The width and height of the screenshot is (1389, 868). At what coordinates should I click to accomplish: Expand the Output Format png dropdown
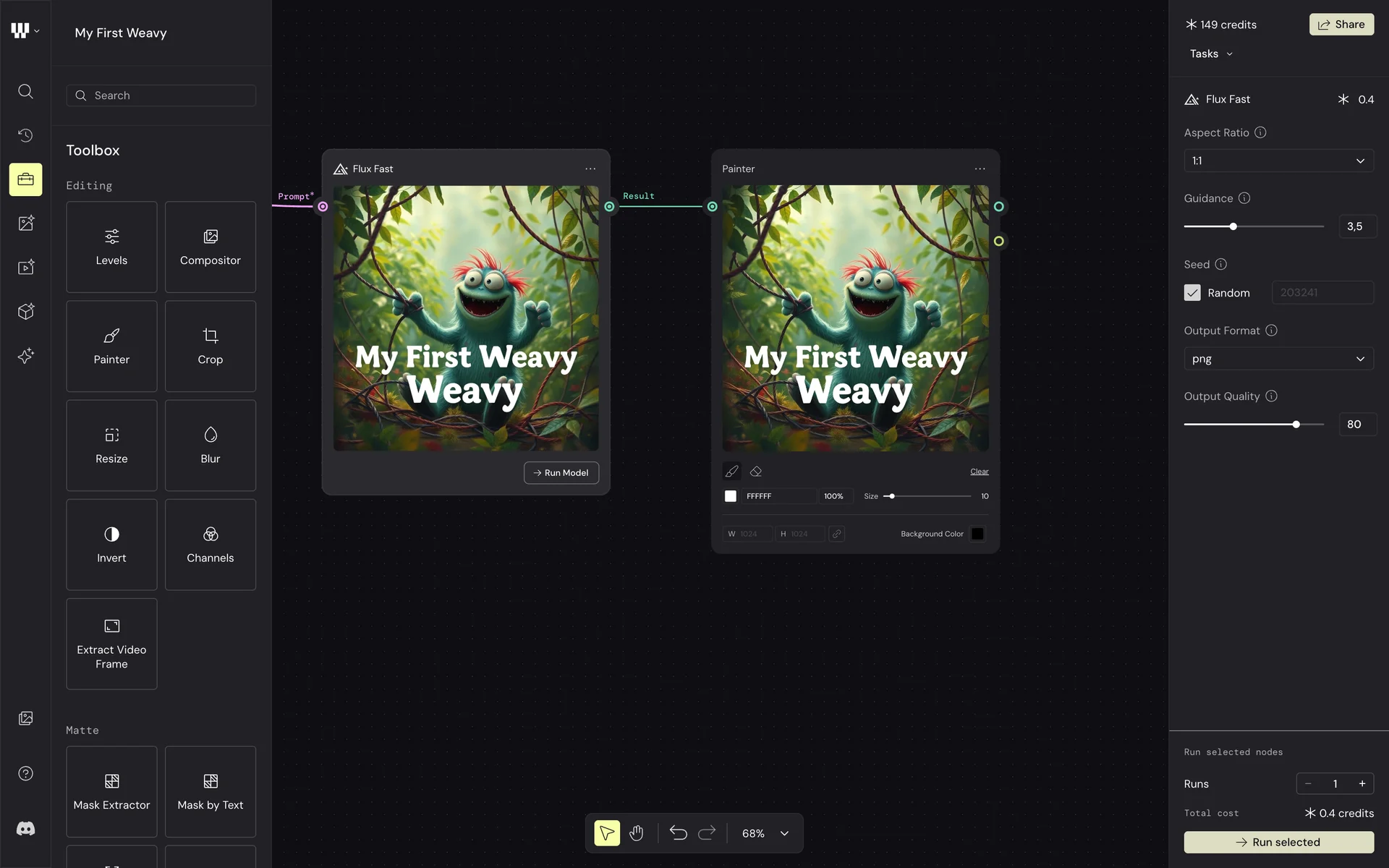[x=1278, y=359]
